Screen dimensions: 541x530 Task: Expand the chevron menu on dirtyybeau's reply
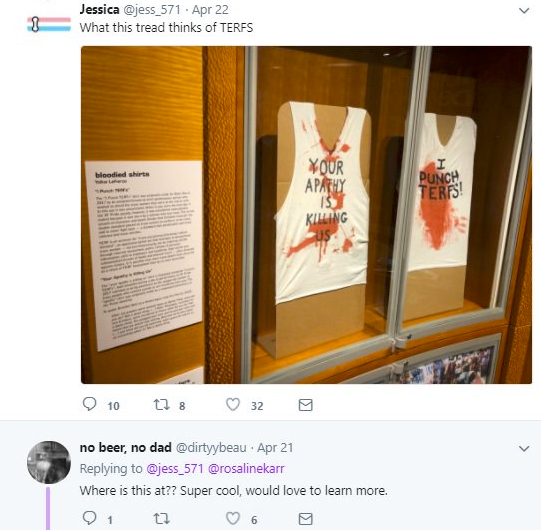524,448
